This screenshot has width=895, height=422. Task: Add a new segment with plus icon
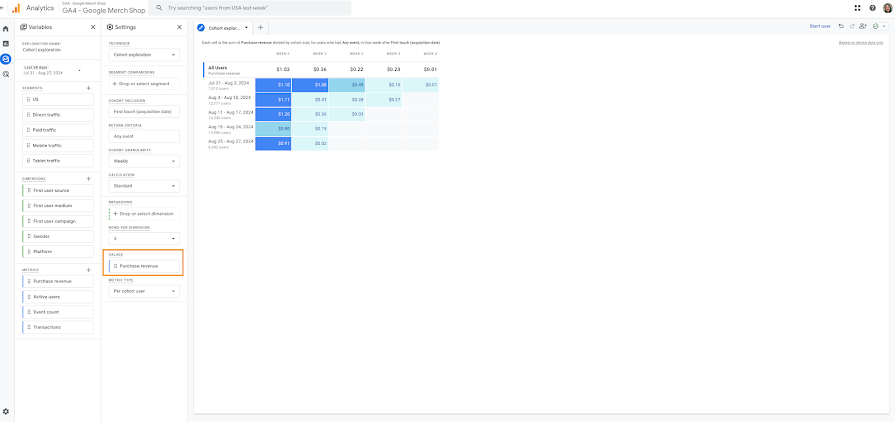click(x=88, y=88)
